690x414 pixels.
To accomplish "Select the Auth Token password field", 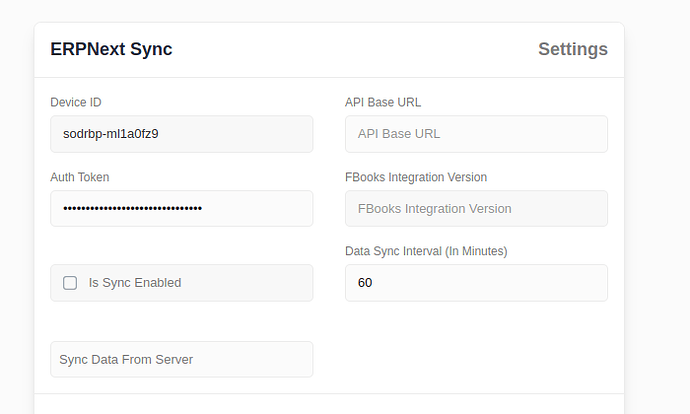I will click(x=181, y=208).
